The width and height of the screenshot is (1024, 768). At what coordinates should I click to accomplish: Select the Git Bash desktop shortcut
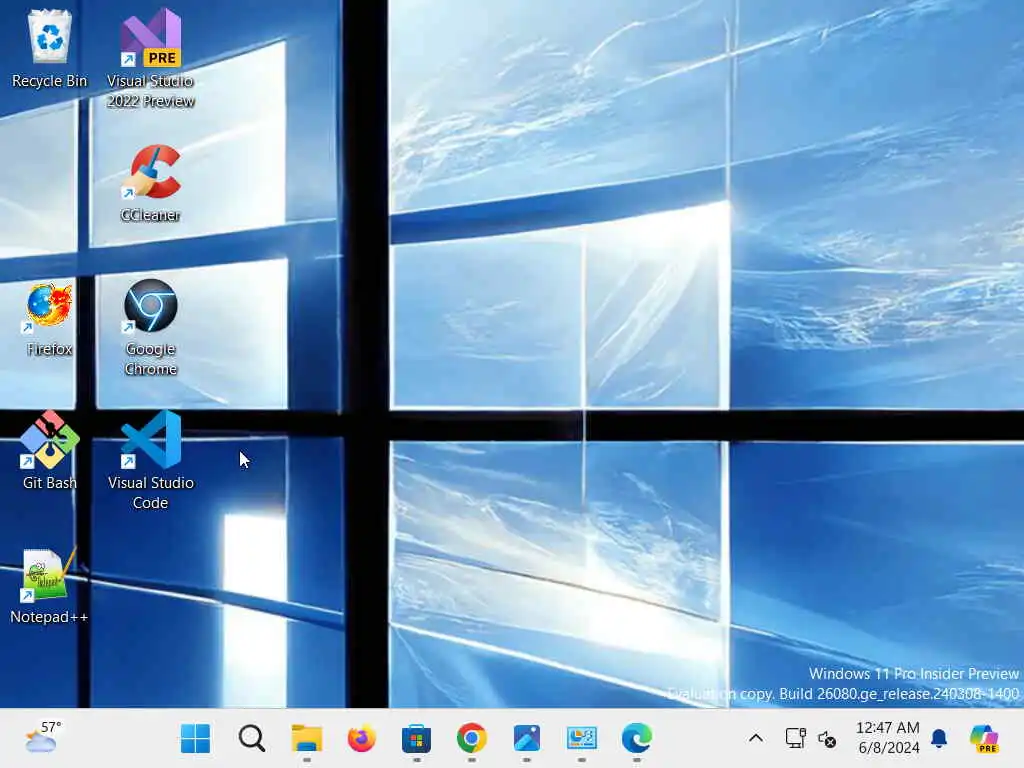[x=50, y=451]
